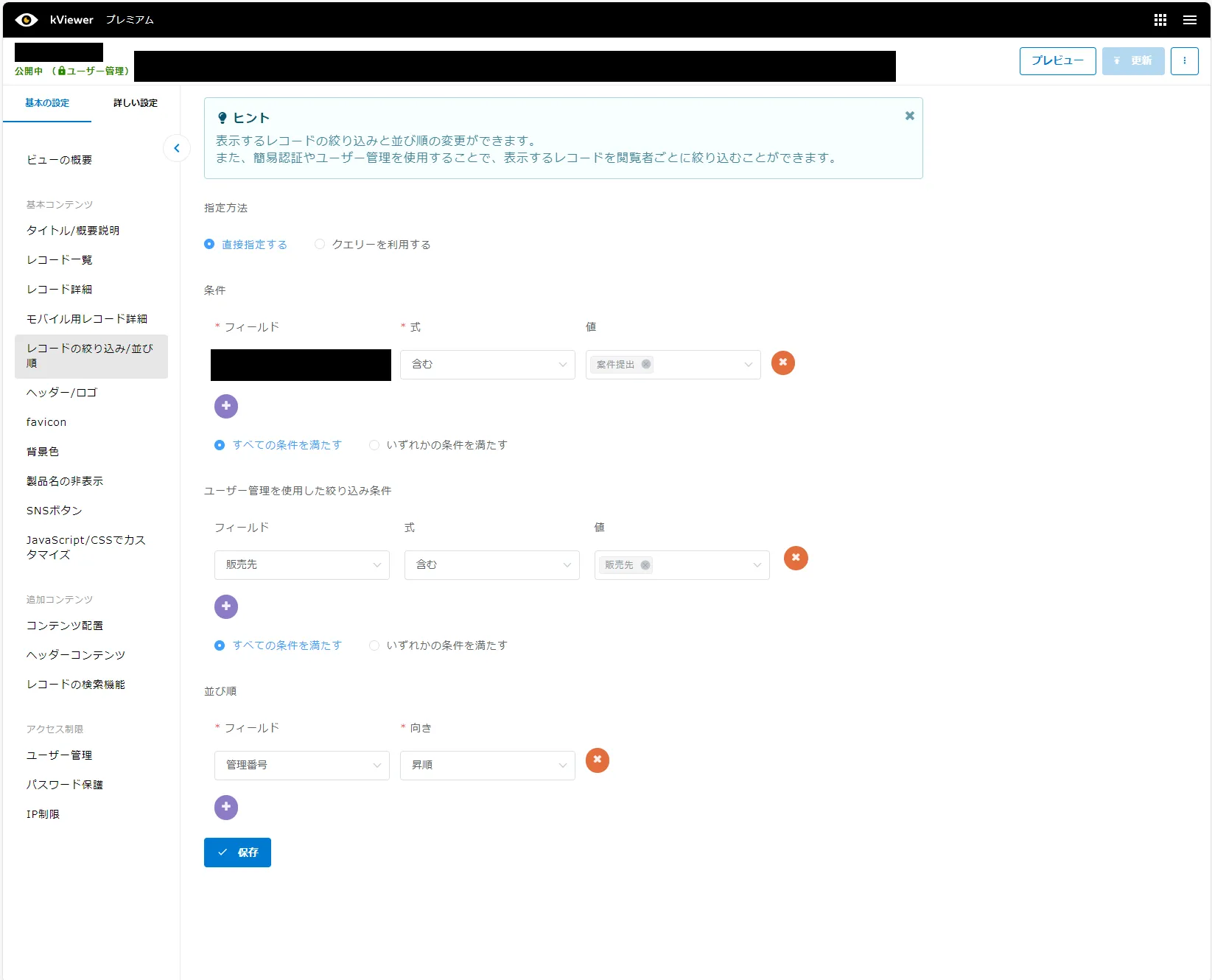Click the kViewer eye logo
This screenshot has width=1212, height=980.
27,20
